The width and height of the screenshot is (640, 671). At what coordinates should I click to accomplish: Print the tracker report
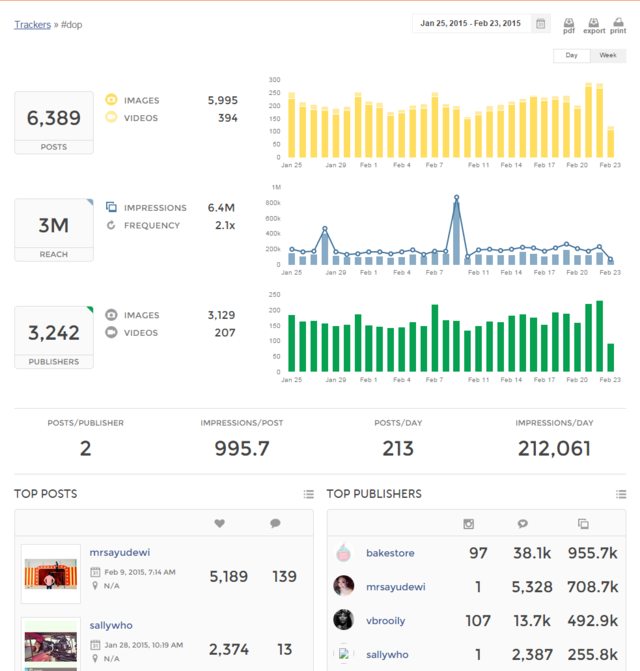pos(618,24)
